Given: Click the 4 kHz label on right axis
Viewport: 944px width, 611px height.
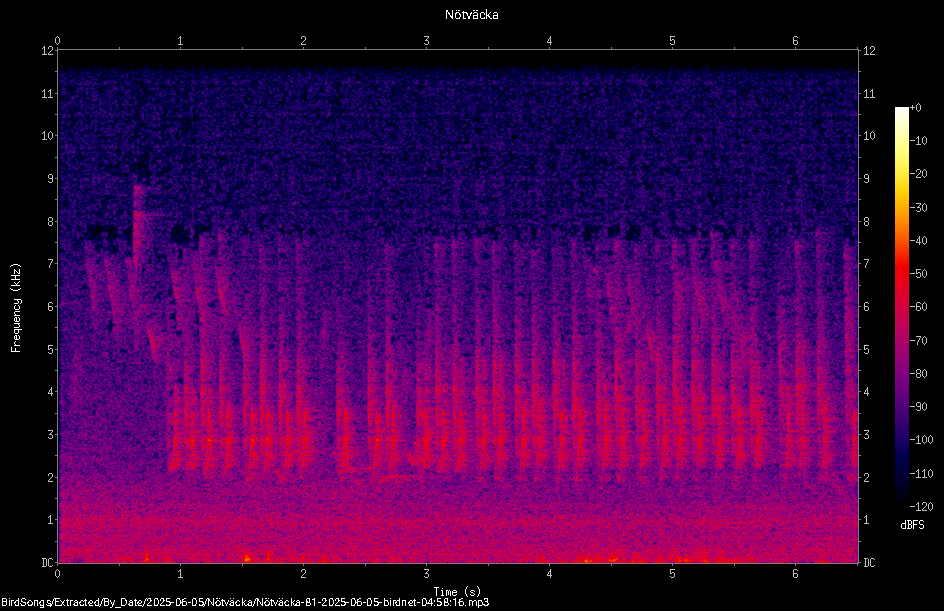Looking at the screenshot, I should click(866, 392).
